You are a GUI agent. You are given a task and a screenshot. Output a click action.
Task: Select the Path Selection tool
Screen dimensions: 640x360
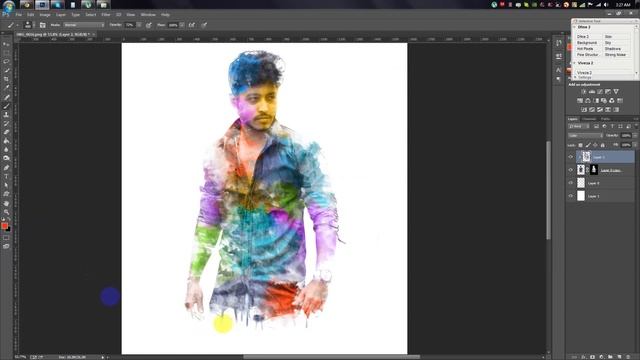click(x=6, y=185)
